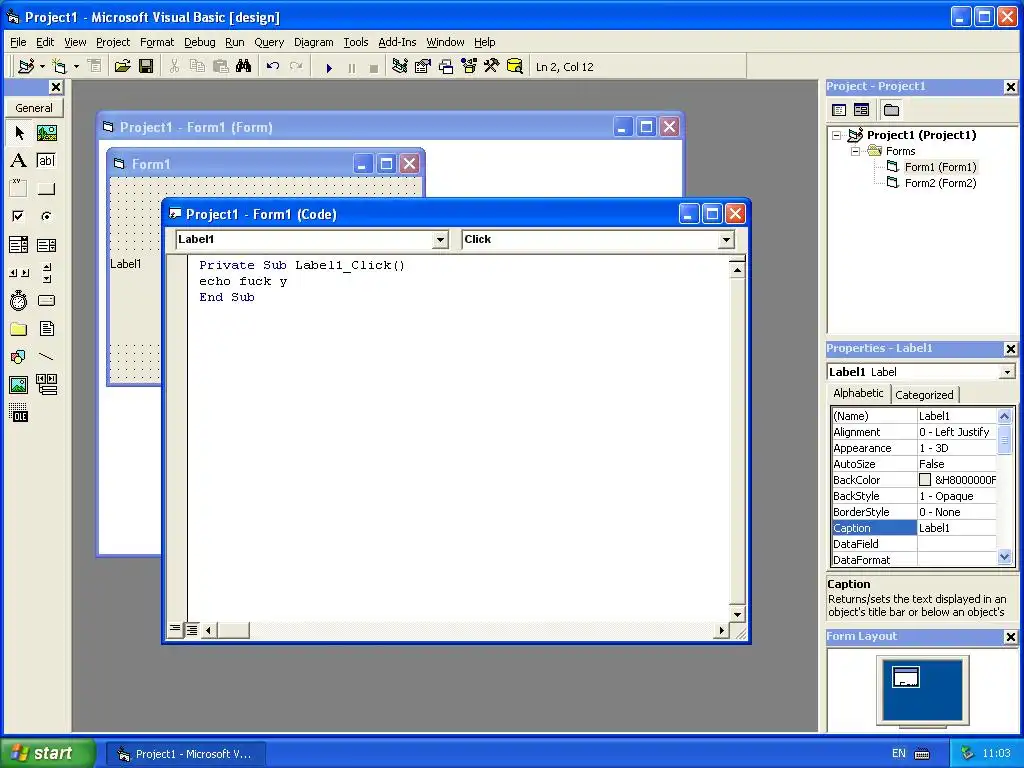Image resolution: width=1024 pixels, height=768 pixels.
Task: Click Add Standard EXE Project icon
Action: (26, 67)
